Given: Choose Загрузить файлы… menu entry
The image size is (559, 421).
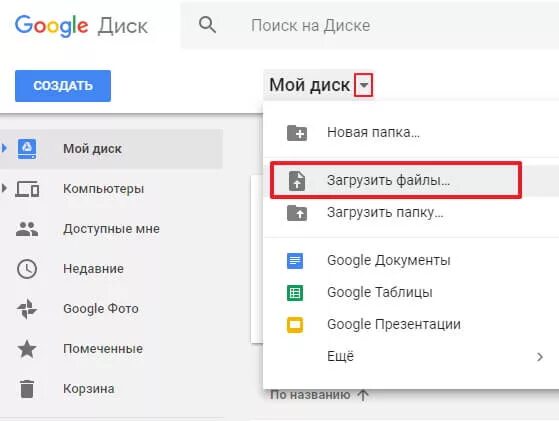Looking at the screenshot, I should tap(411, 180).
